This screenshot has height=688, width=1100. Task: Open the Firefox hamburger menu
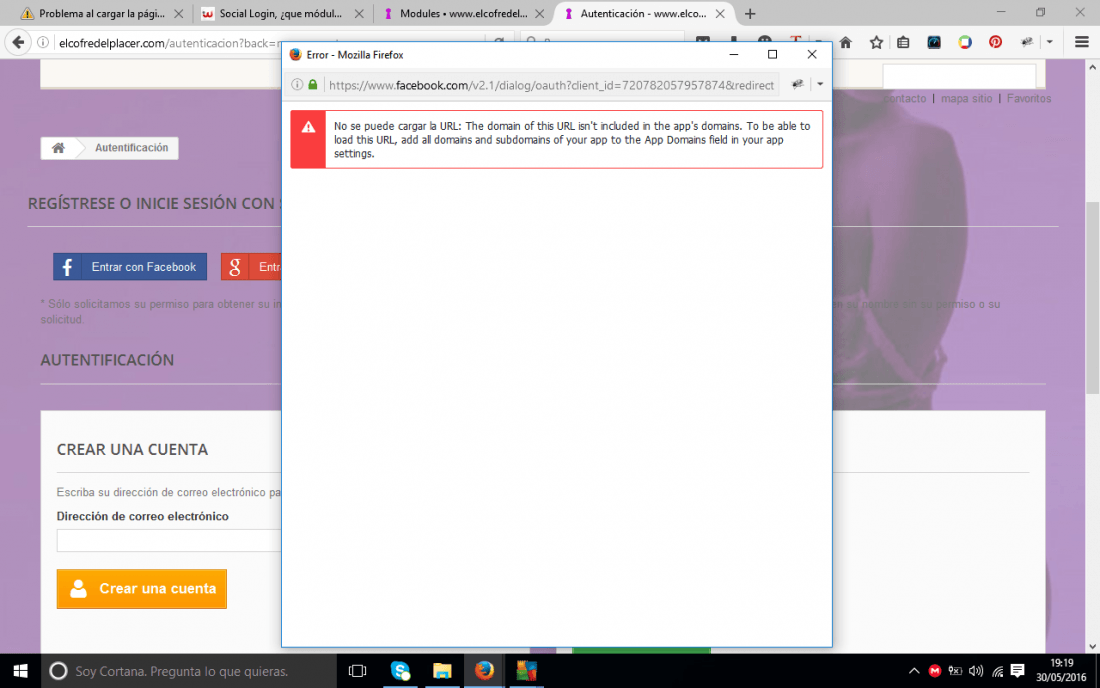pos(1081,43)
